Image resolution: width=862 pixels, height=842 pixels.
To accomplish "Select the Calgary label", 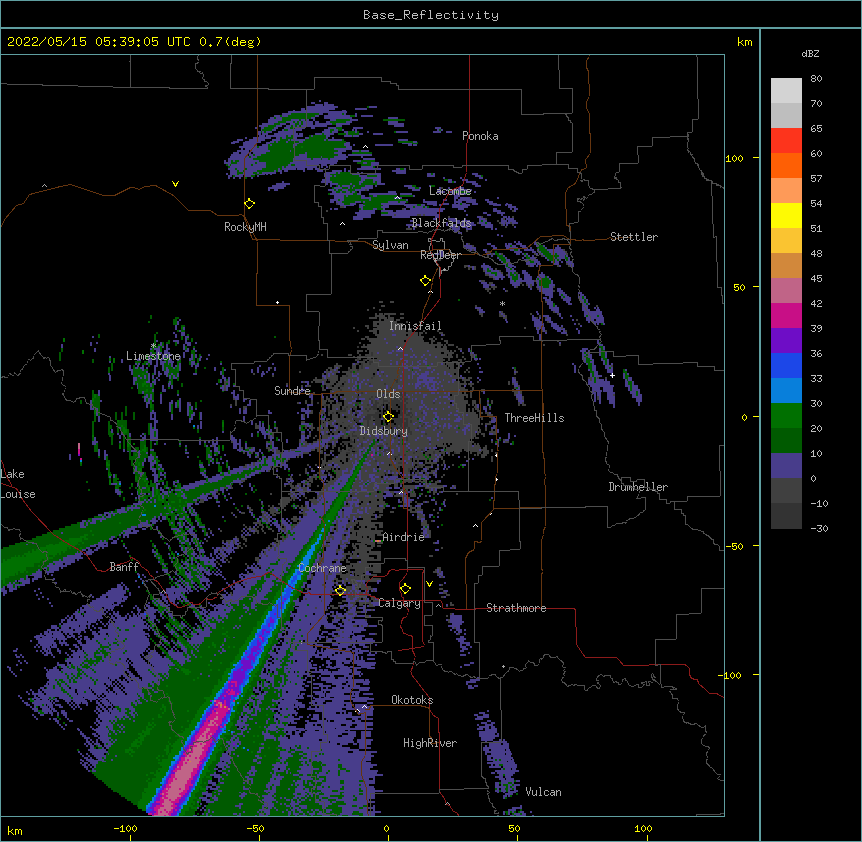I will (399, 603).
